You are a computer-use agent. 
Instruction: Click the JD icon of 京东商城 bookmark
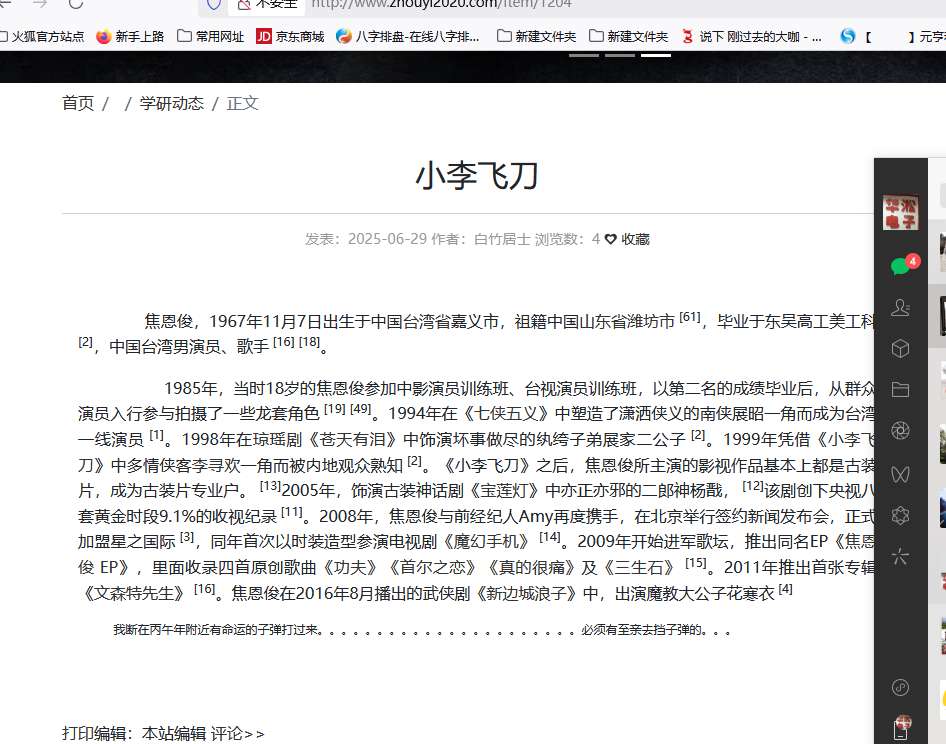[264, 37]
